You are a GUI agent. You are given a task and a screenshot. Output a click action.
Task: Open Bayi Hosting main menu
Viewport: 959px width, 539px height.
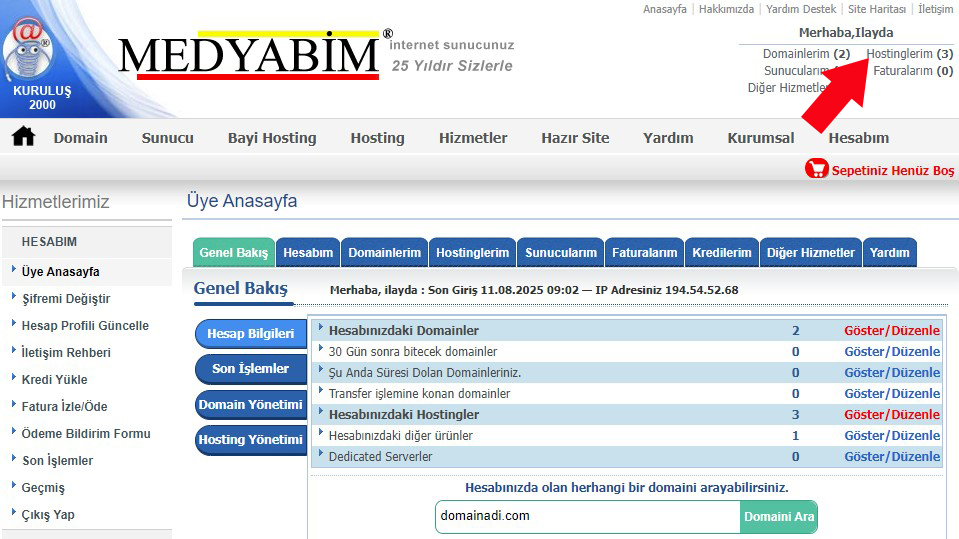click(x=272, y=138)
